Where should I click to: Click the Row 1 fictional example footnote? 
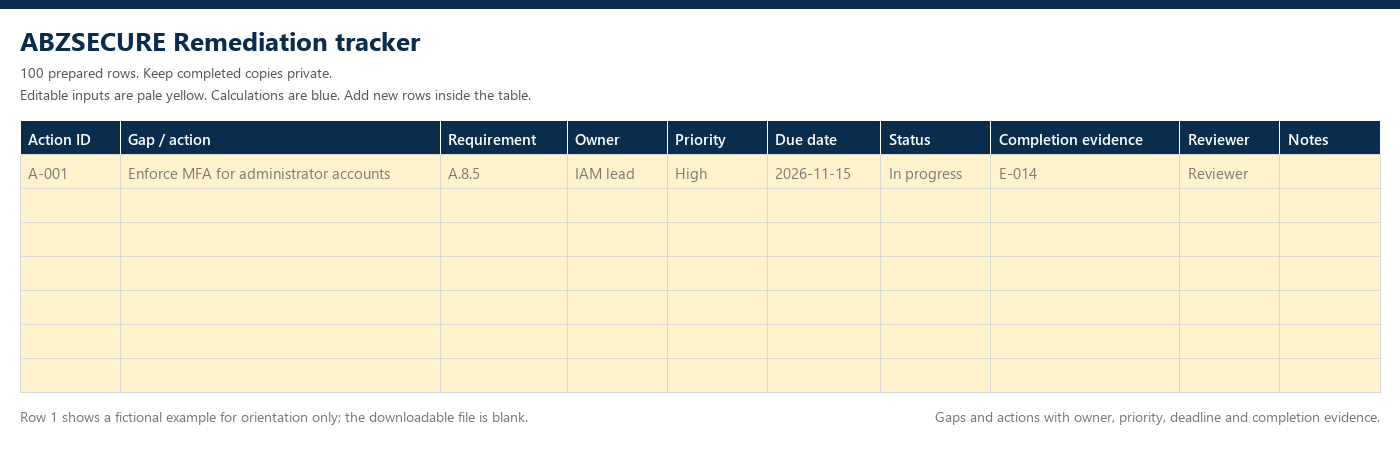pos(274,417)
